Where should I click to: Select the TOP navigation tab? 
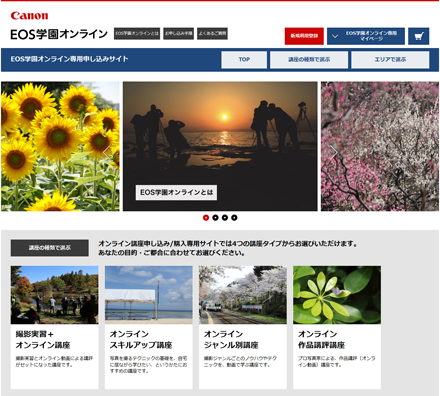click(x=244, y=60)
